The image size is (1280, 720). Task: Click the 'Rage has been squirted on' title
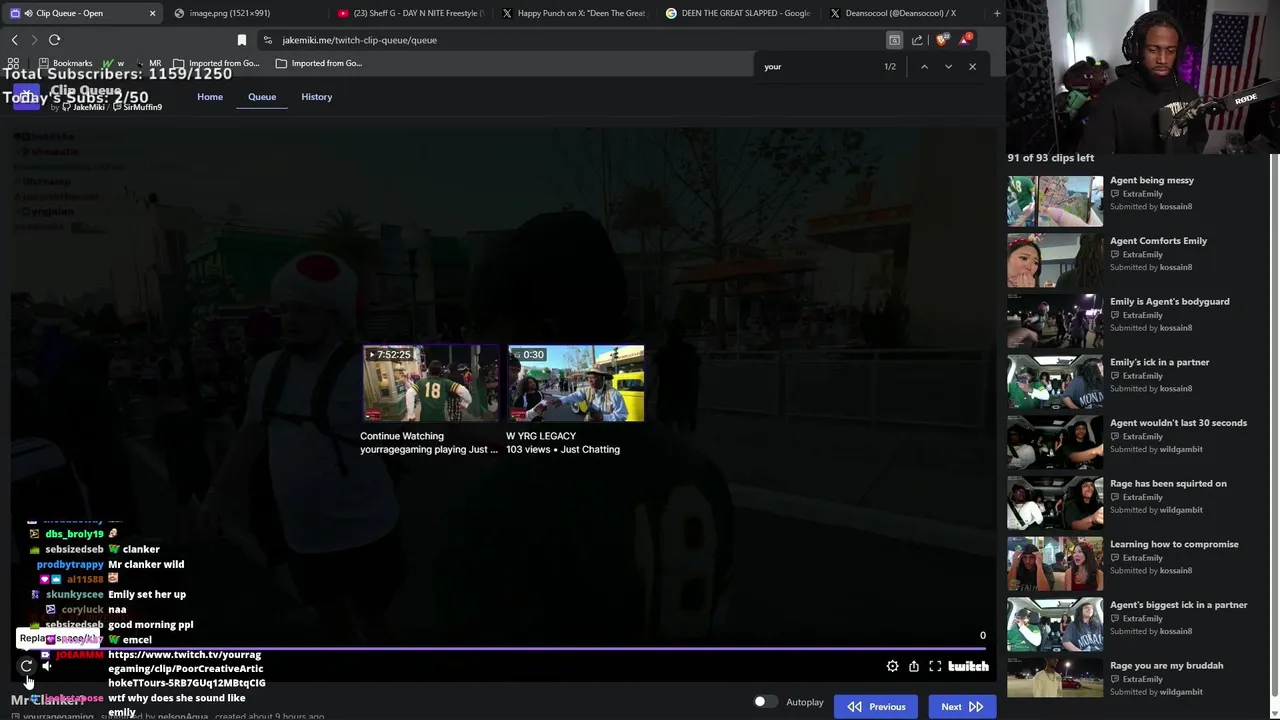[x=1168, y=484]
